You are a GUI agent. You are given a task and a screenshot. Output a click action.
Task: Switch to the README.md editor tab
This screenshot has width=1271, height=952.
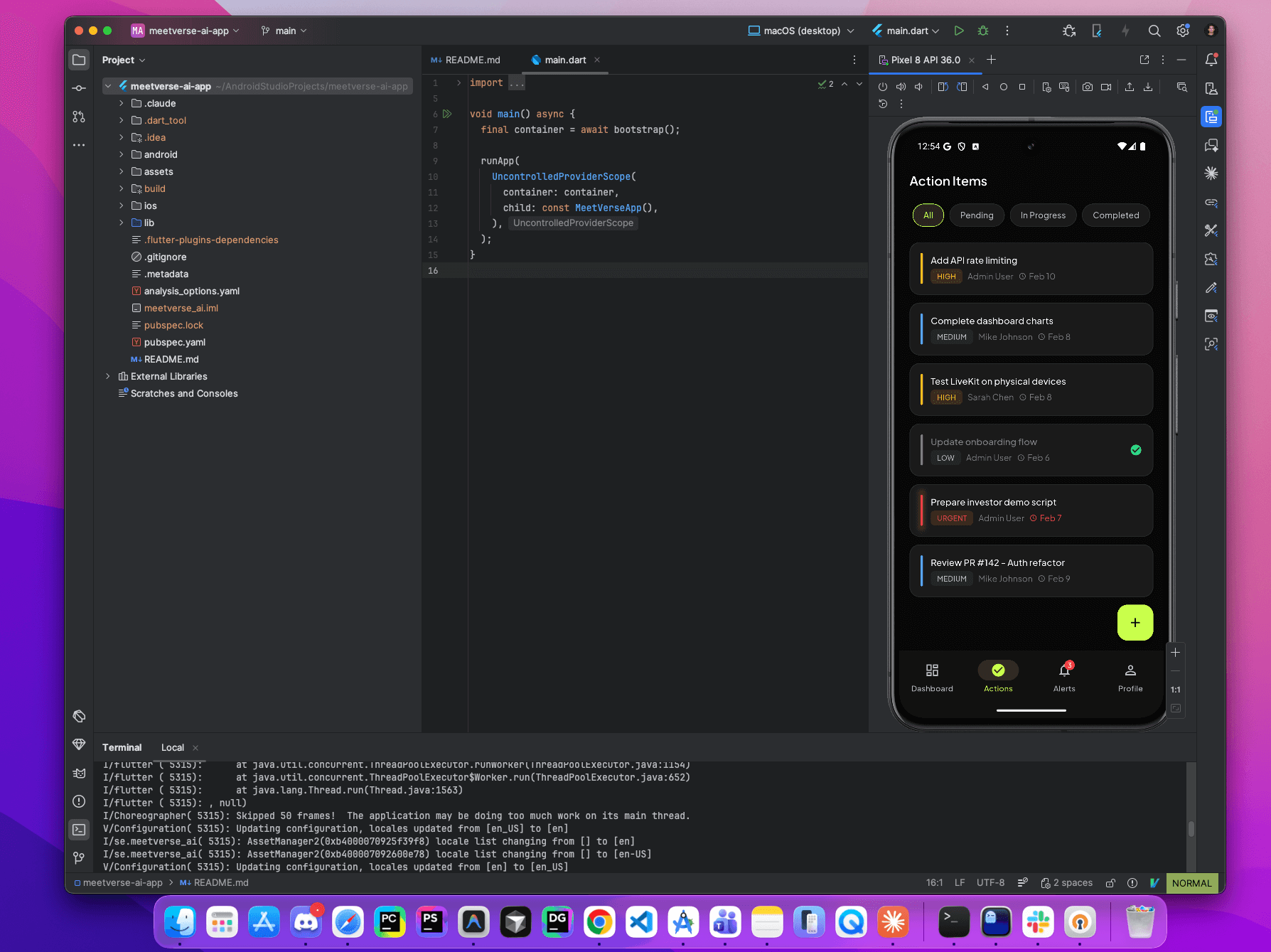click(472, 60)
